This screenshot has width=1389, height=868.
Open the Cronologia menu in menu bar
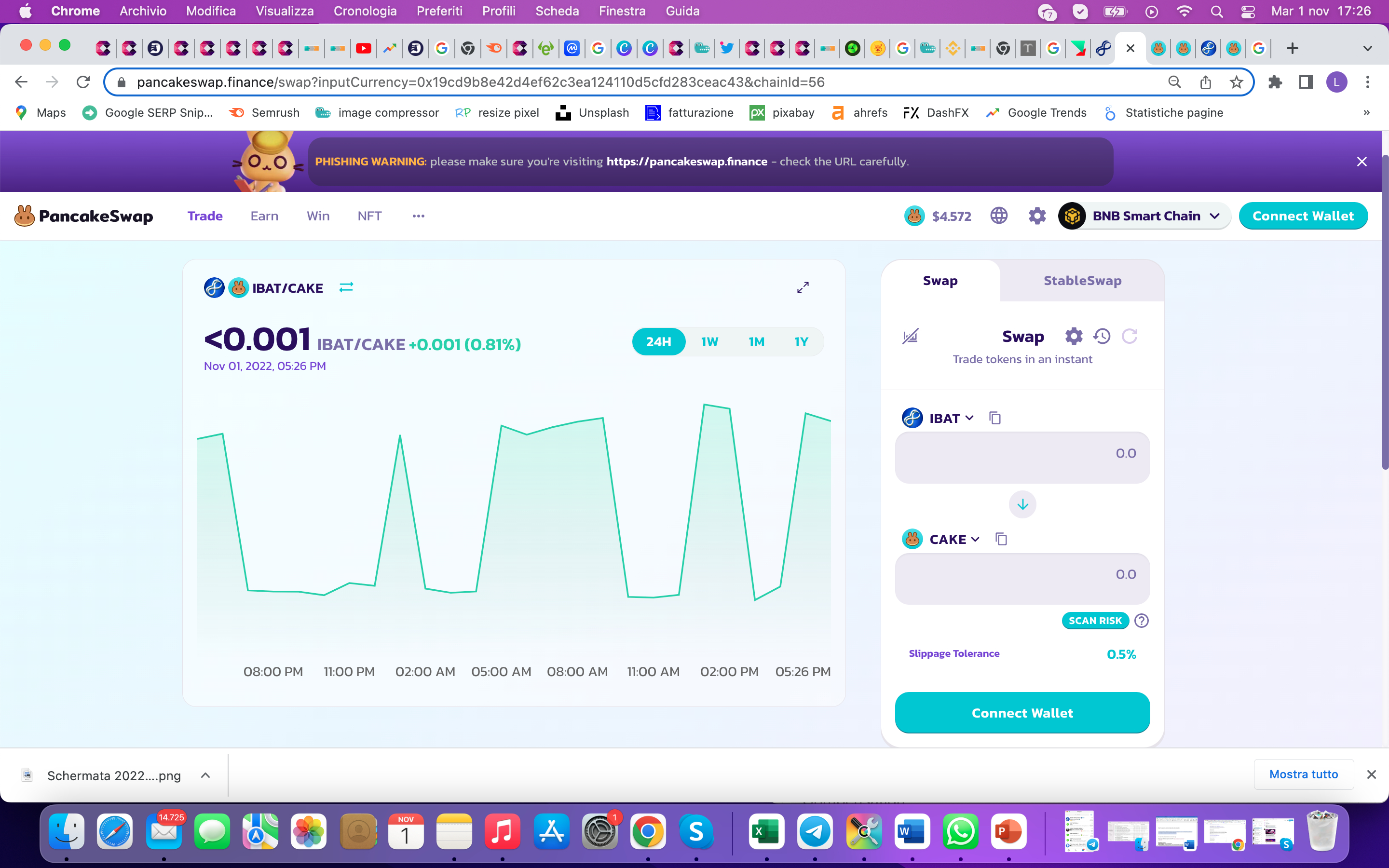pyautogui.click(x=365, y=11)
